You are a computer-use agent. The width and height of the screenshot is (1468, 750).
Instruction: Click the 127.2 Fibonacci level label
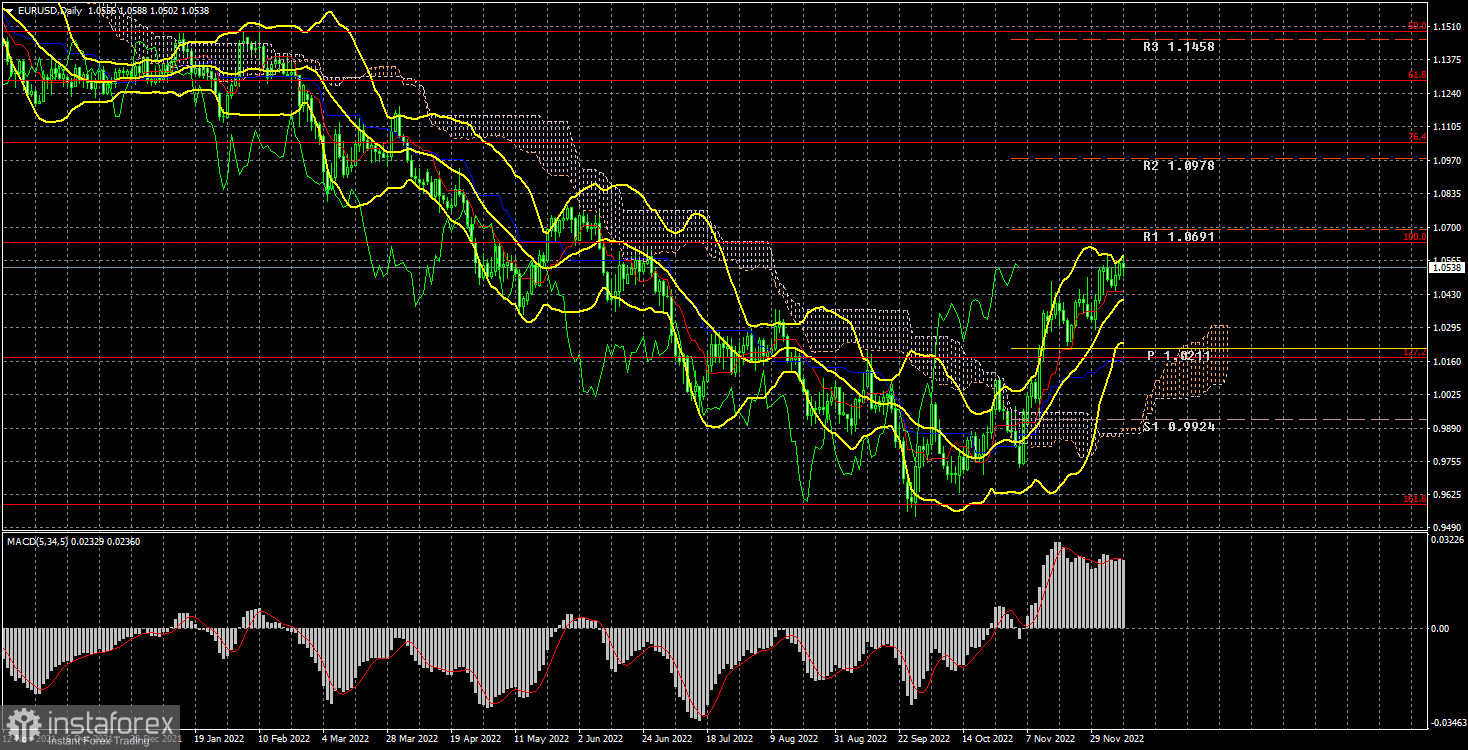click(1415, 352)
